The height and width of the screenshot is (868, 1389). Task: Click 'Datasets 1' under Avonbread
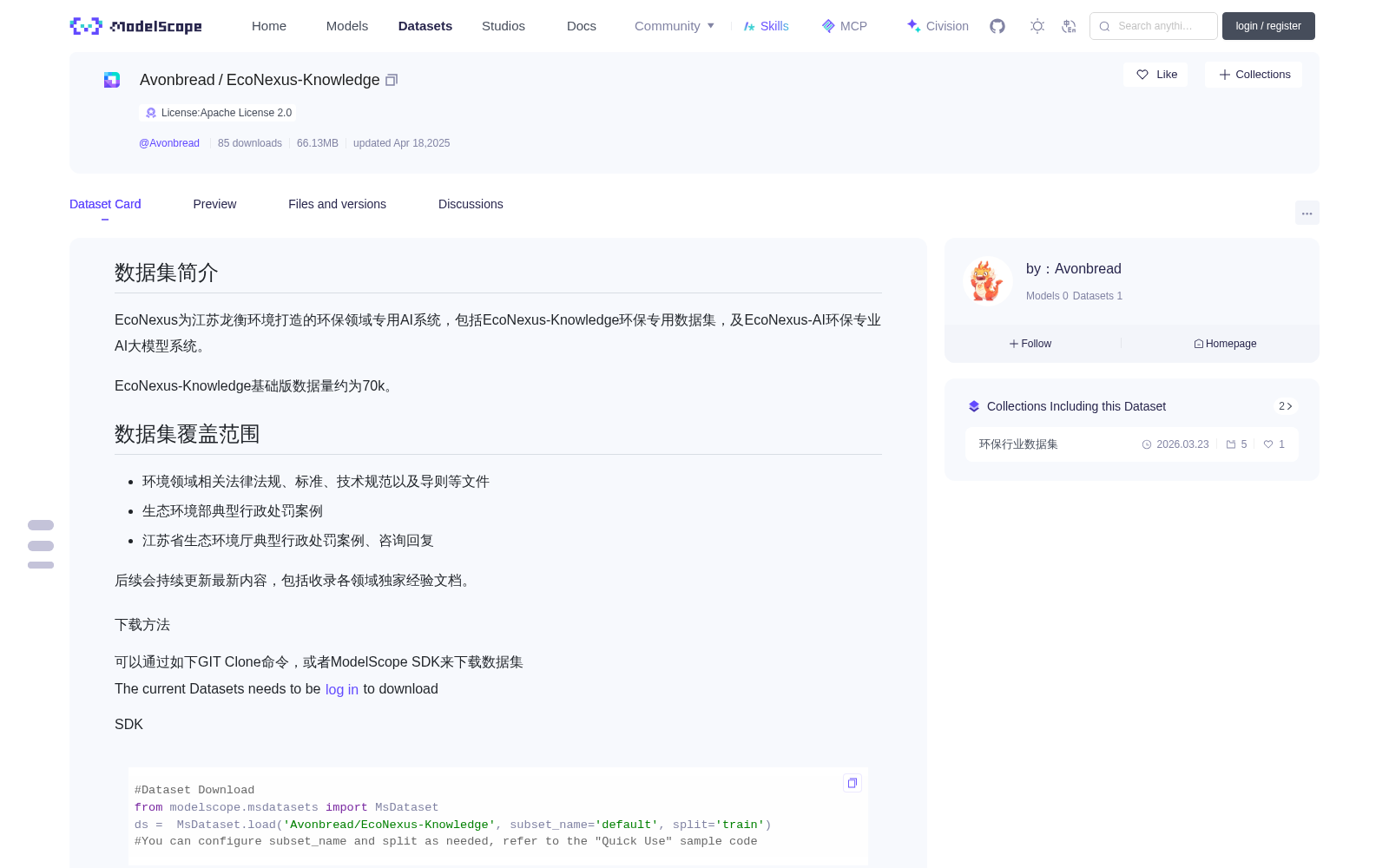1097,296
